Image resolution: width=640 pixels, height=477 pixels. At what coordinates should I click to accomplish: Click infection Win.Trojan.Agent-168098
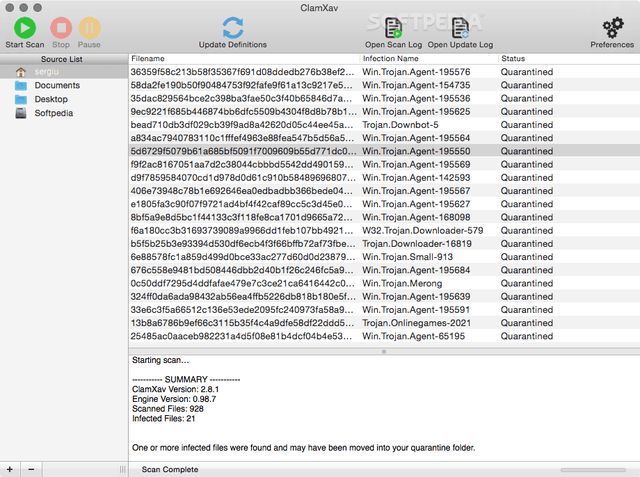(416, 217)
